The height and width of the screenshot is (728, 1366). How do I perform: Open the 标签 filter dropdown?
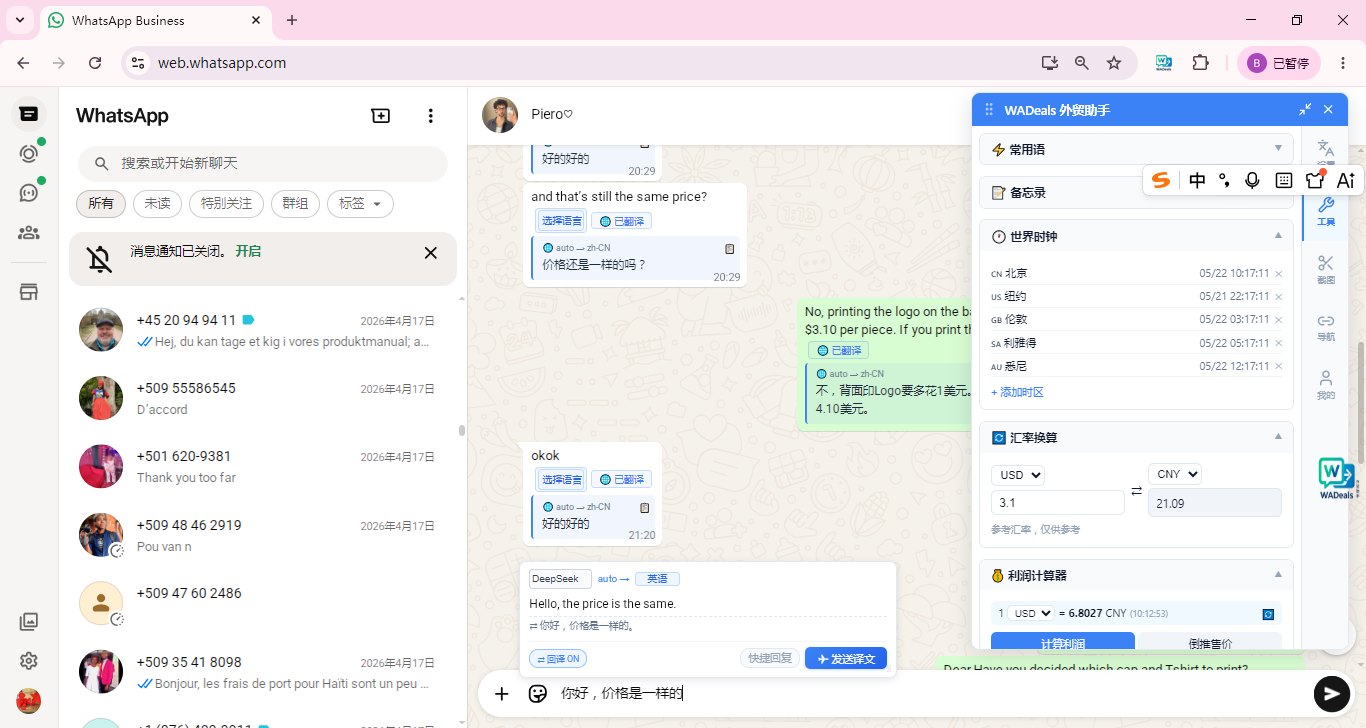360,204
